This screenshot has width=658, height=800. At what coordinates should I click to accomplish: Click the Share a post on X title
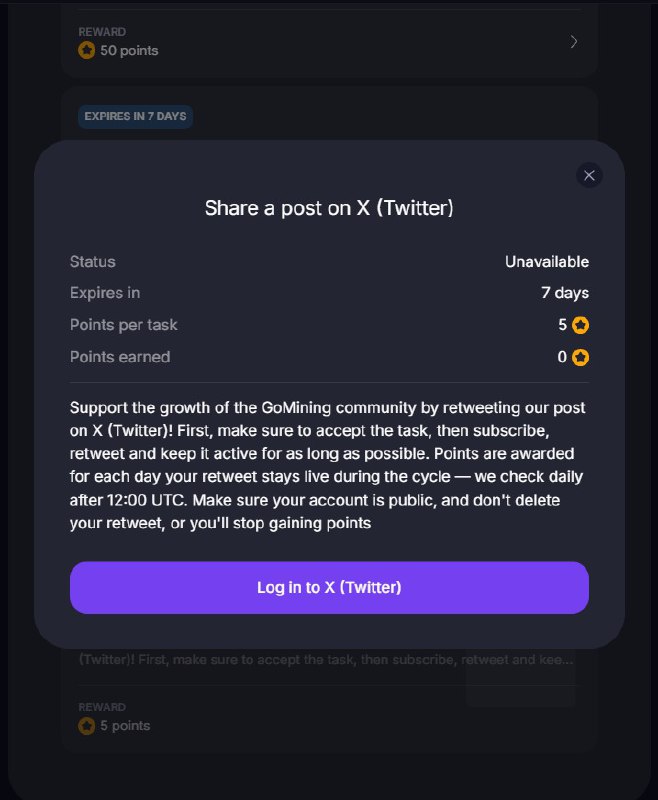(329, 208)
